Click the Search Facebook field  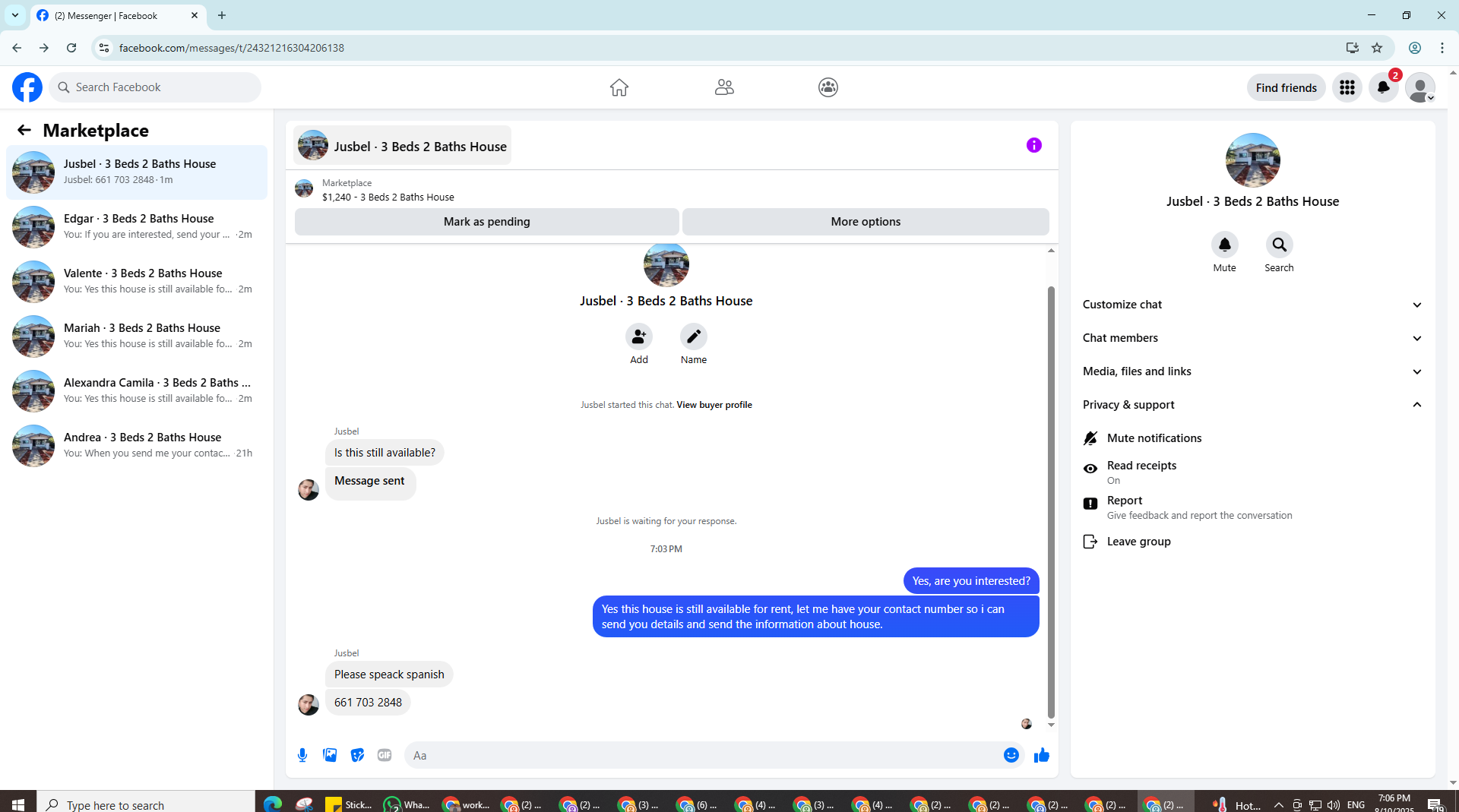click(x=155, y=87)
